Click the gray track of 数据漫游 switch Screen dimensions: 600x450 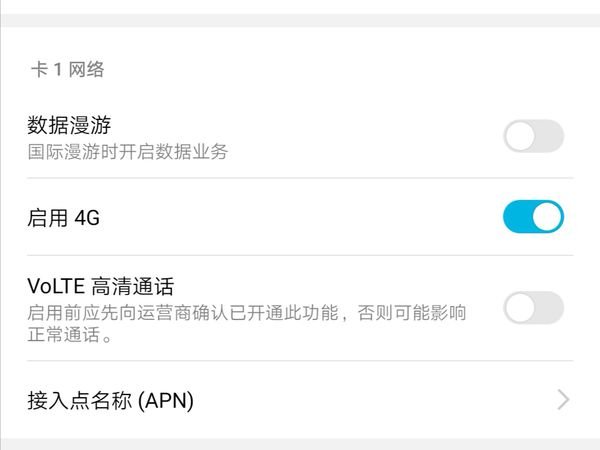pos(551,136)
